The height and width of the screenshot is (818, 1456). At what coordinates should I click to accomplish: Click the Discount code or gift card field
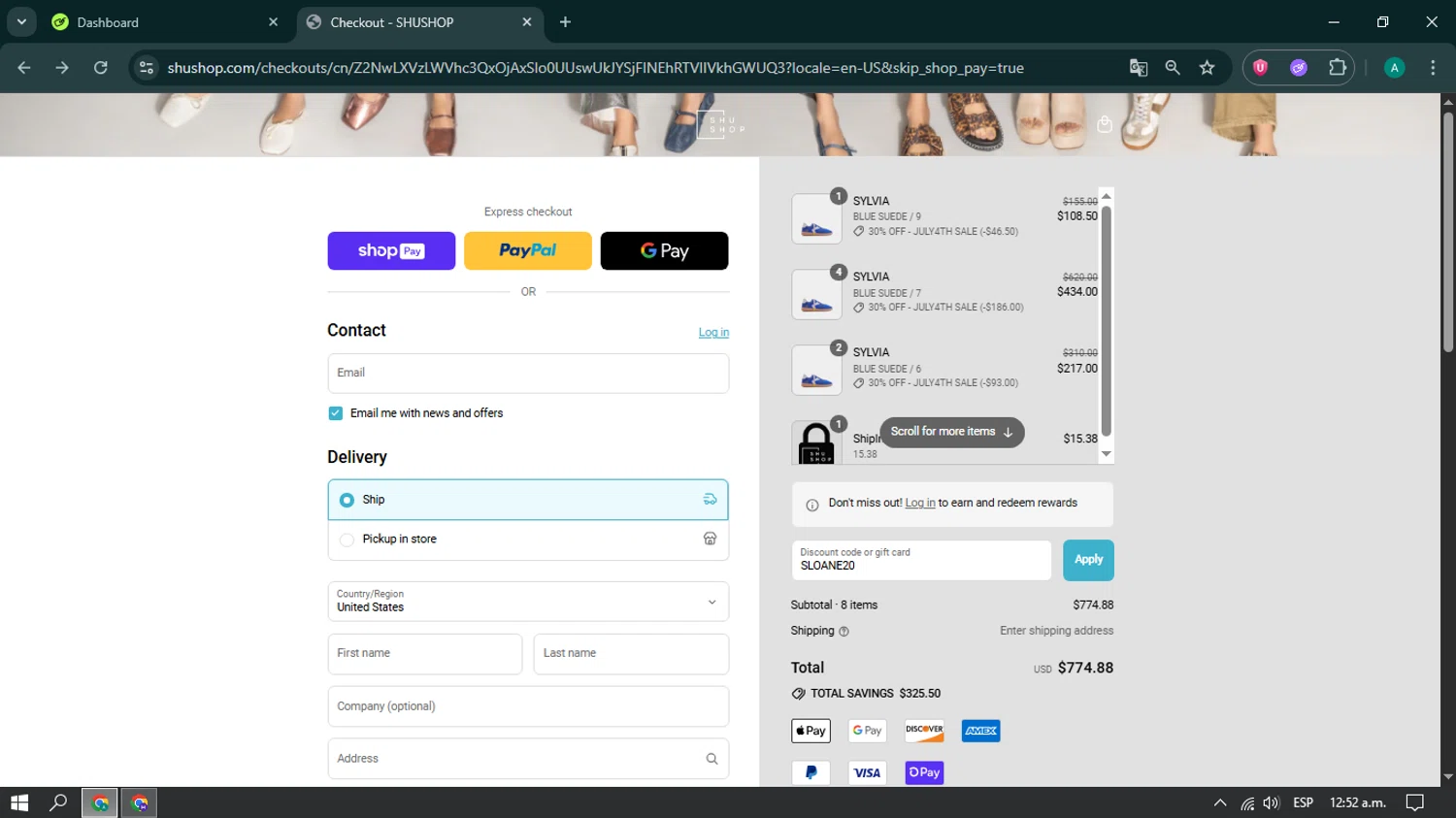(921, 560)
